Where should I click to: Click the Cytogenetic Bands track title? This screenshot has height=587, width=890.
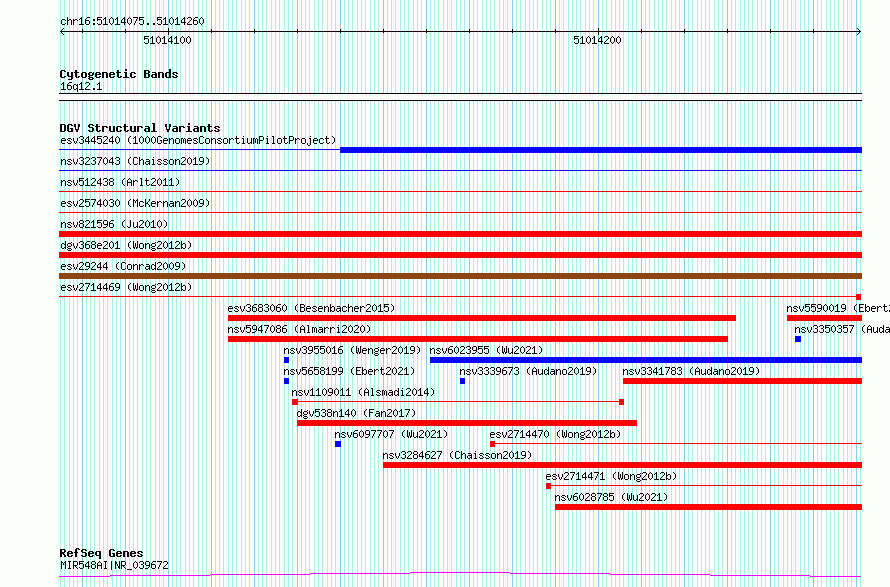(119, 74)
